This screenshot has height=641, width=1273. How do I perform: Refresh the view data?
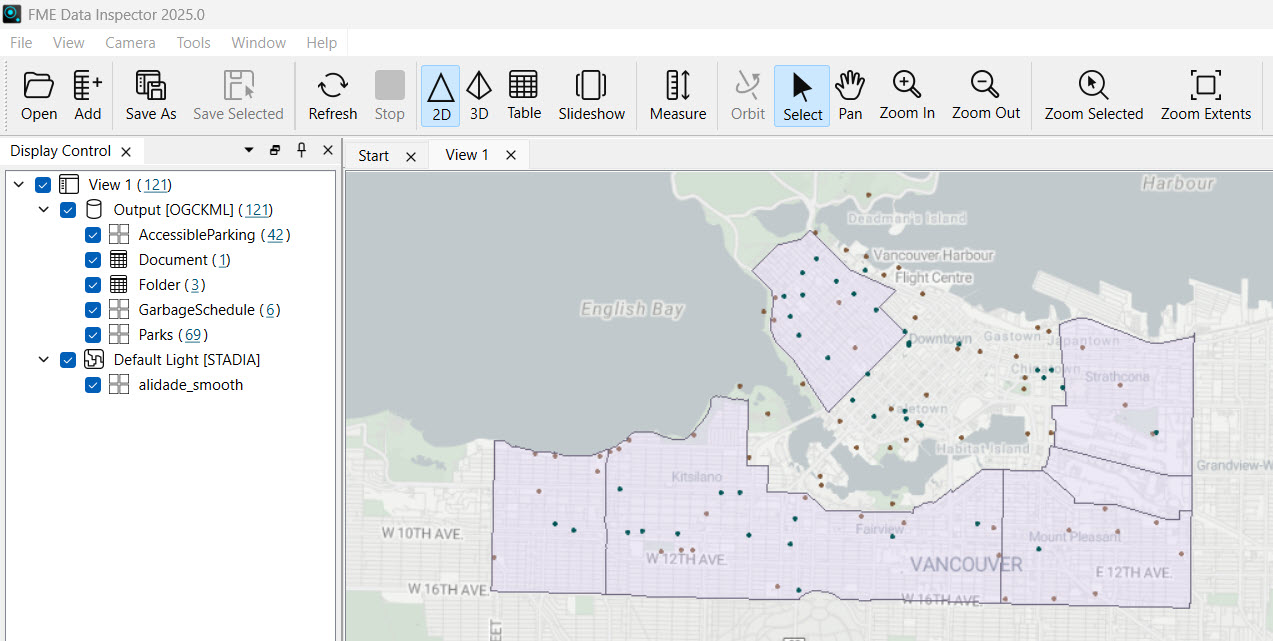click(332, 86)
